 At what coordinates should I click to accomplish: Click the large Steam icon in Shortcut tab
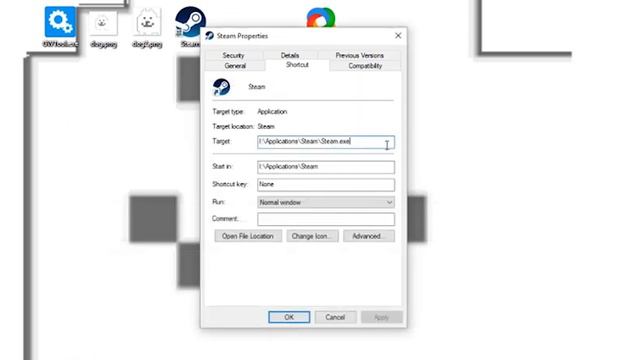pos(221,87)
